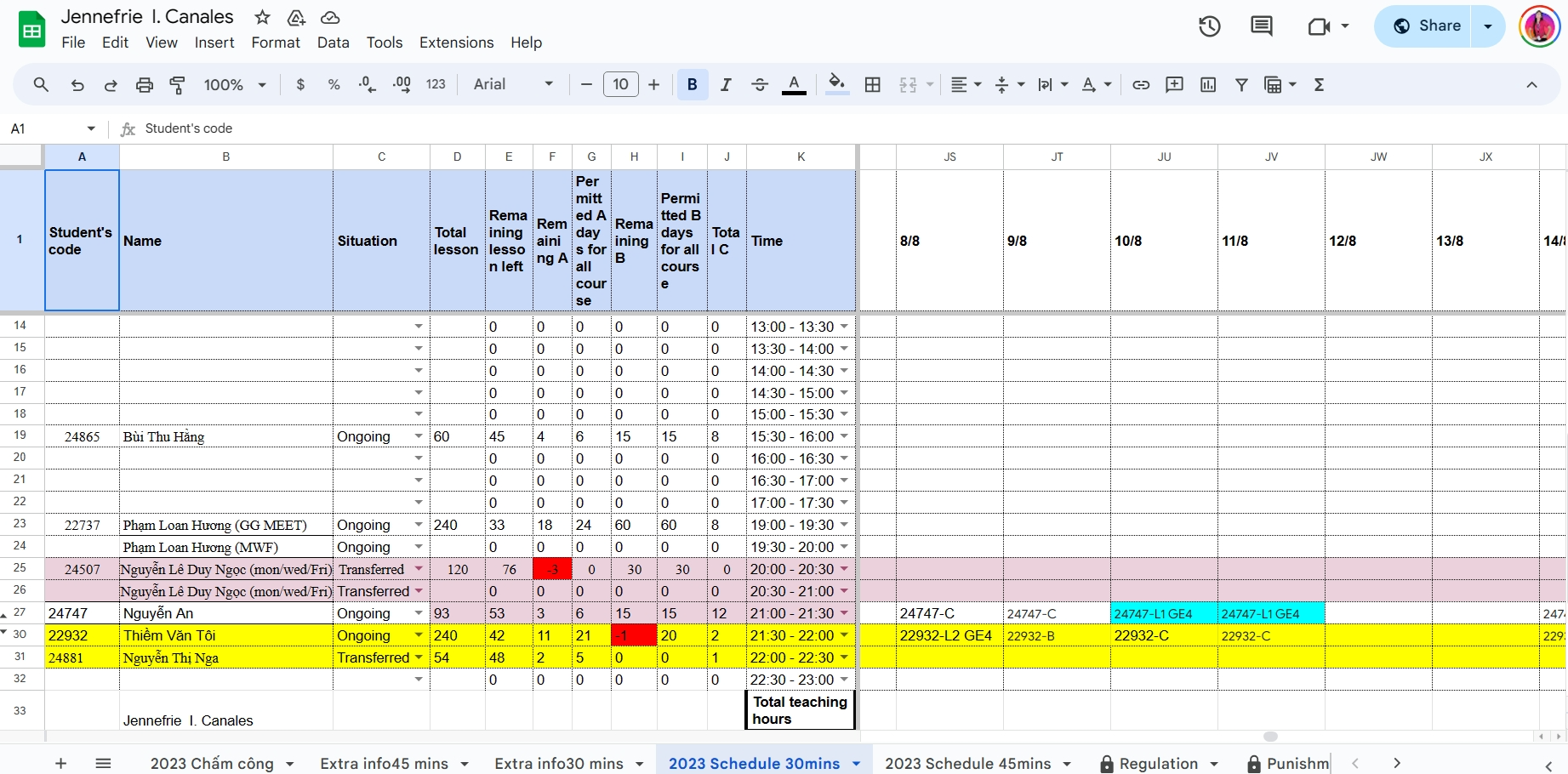
Task: Click the borders icon in toolbar
Action: click(x=872, y=85)
